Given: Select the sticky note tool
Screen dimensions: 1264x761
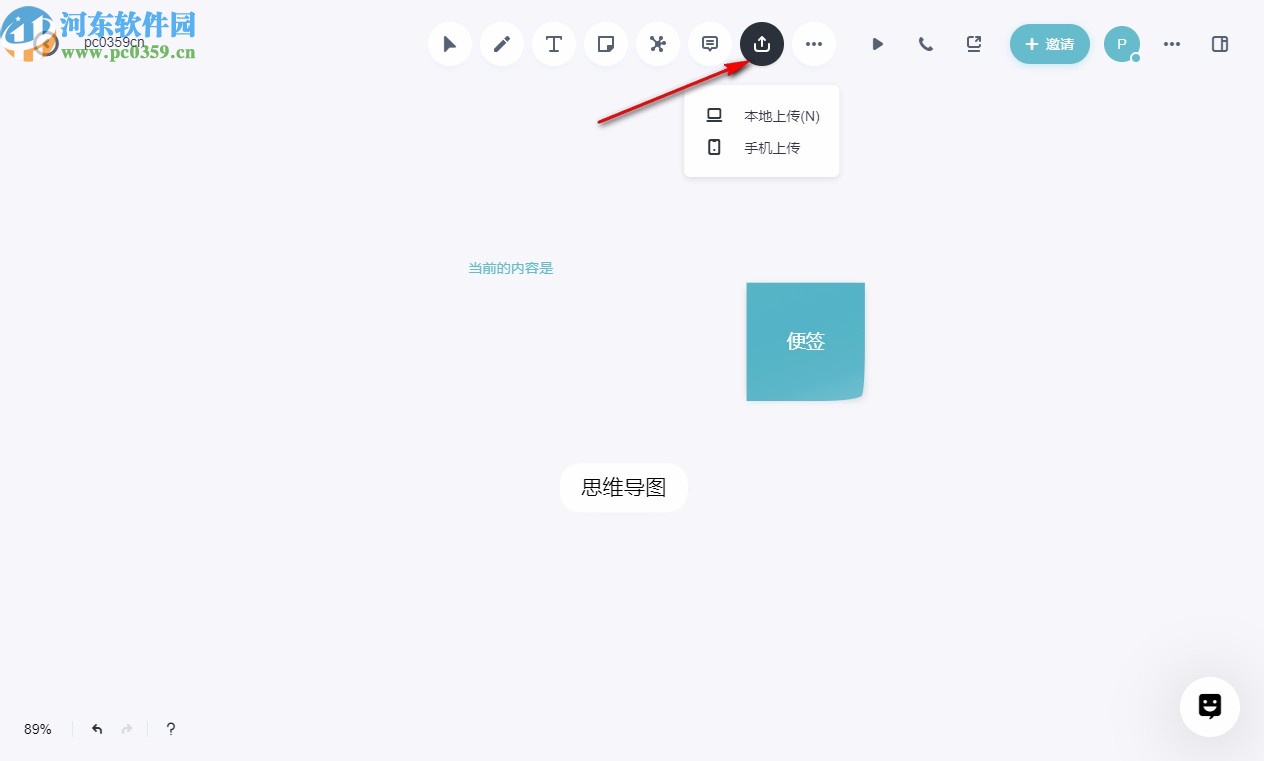Looking at the screenshot, I should (605, 44).
